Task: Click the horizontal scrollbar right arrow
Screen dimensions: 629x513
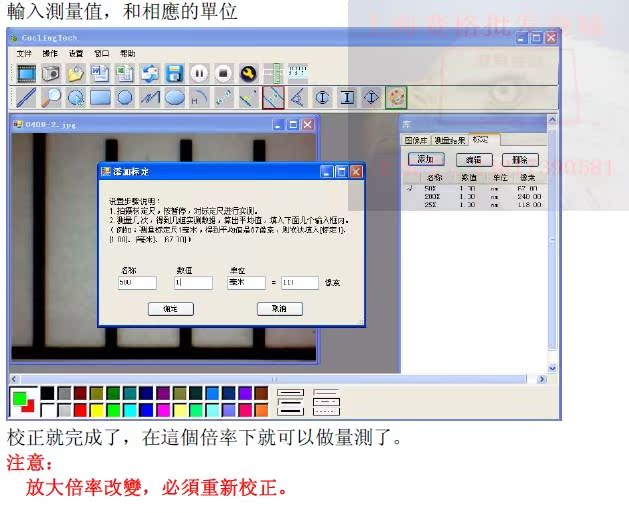Action: click(x=542, y=379)
